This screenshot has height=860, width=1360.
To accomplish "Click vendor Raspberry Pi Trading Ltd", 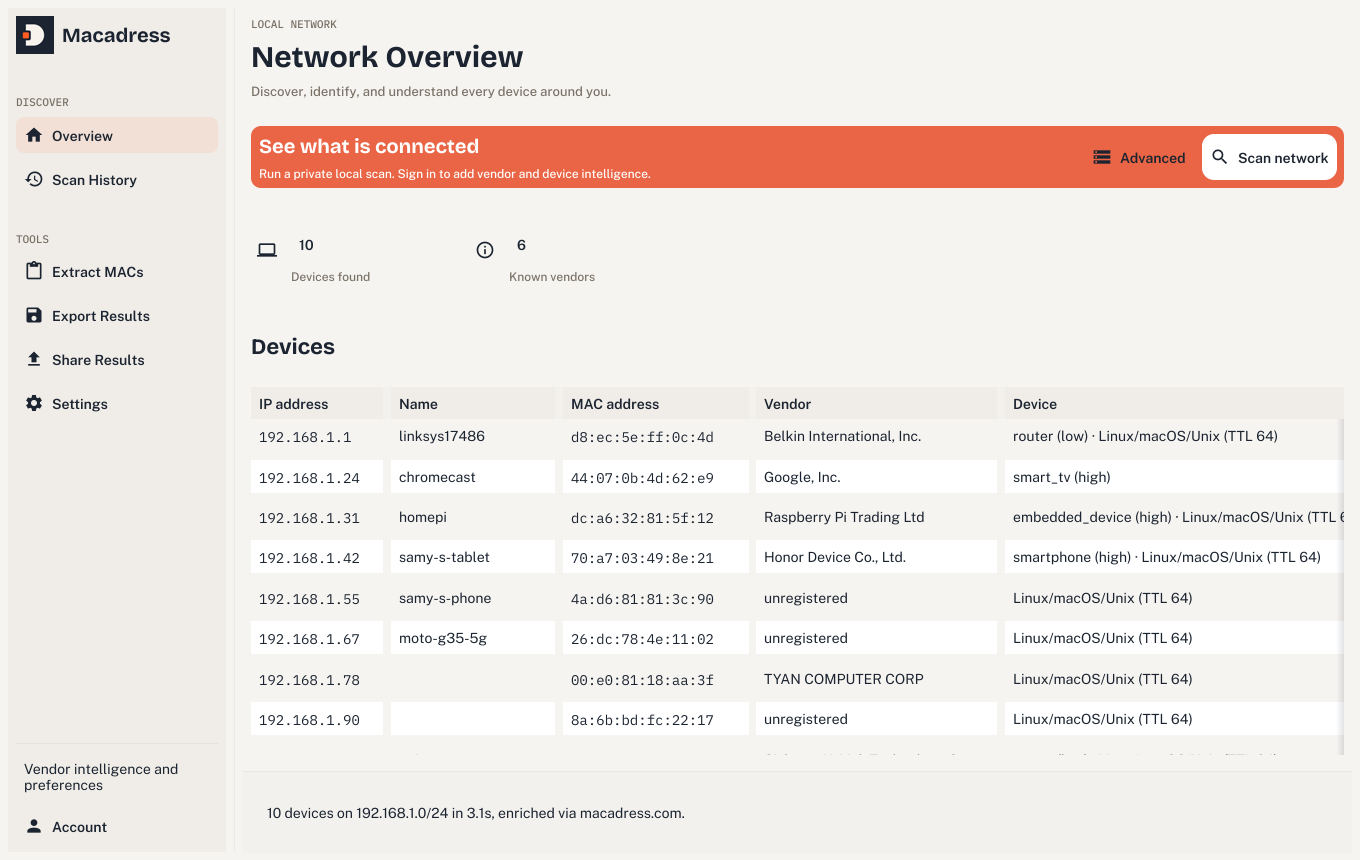I will 844,517.
